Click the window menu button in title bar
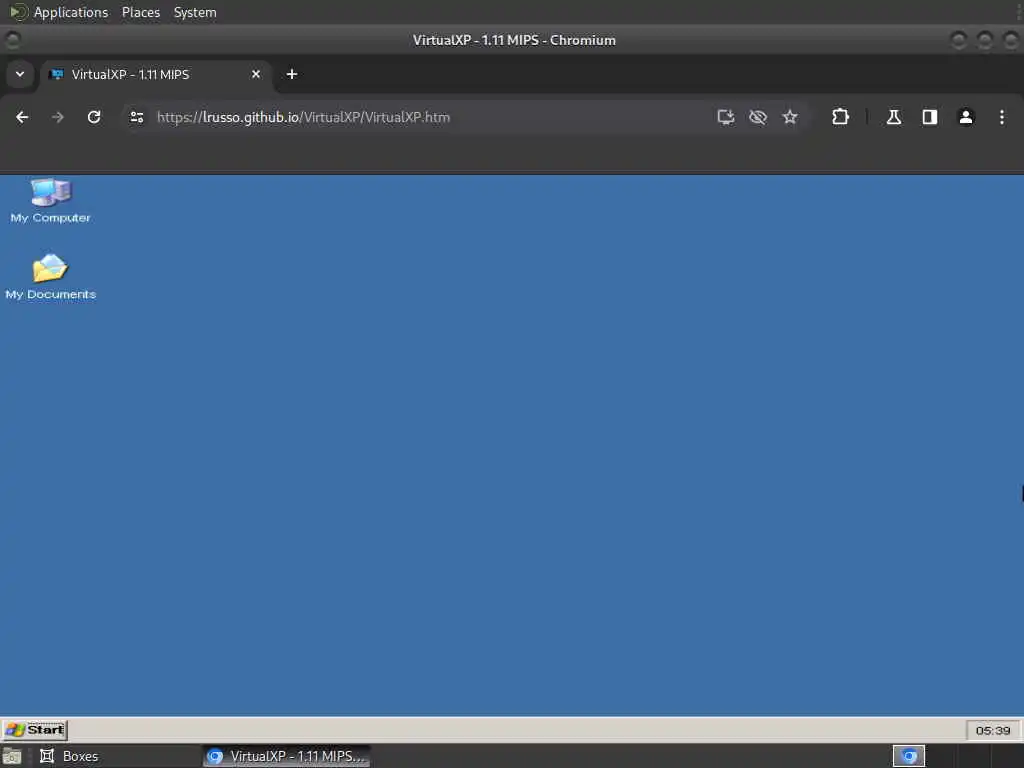Image resolution: width=1024 pixels, height=768 pixels. pyautogui.click(x=12, y=40)
